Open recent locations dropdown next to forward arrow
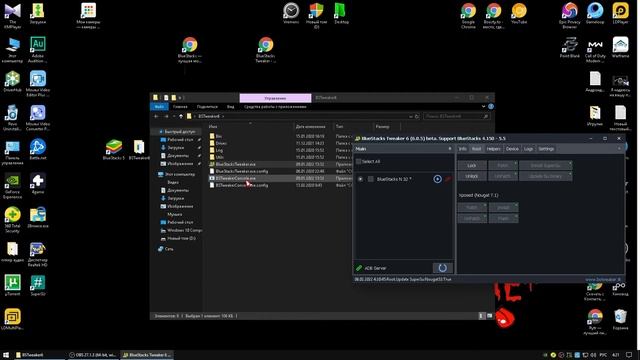This screenshot has height=360, width=640. (173, 116)
